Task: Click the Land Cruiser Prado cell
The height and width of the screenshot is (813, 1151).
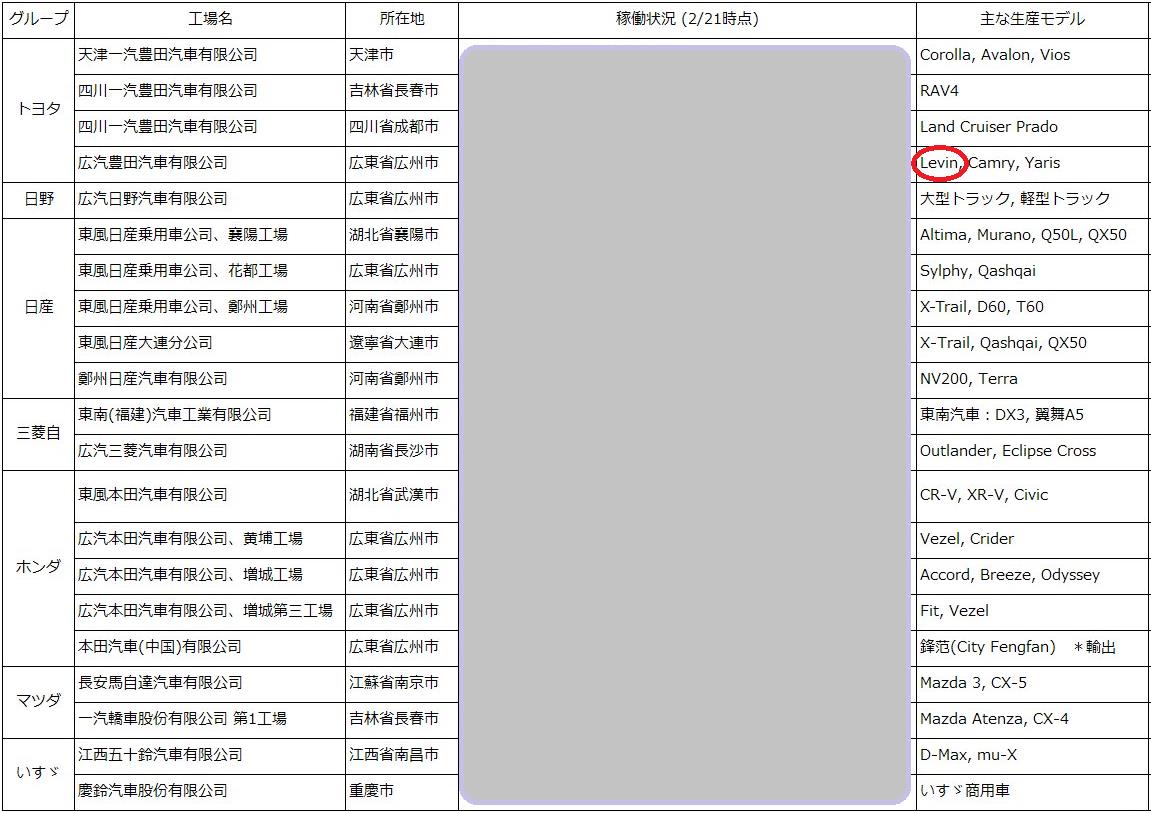Action: click(1033, 128)
